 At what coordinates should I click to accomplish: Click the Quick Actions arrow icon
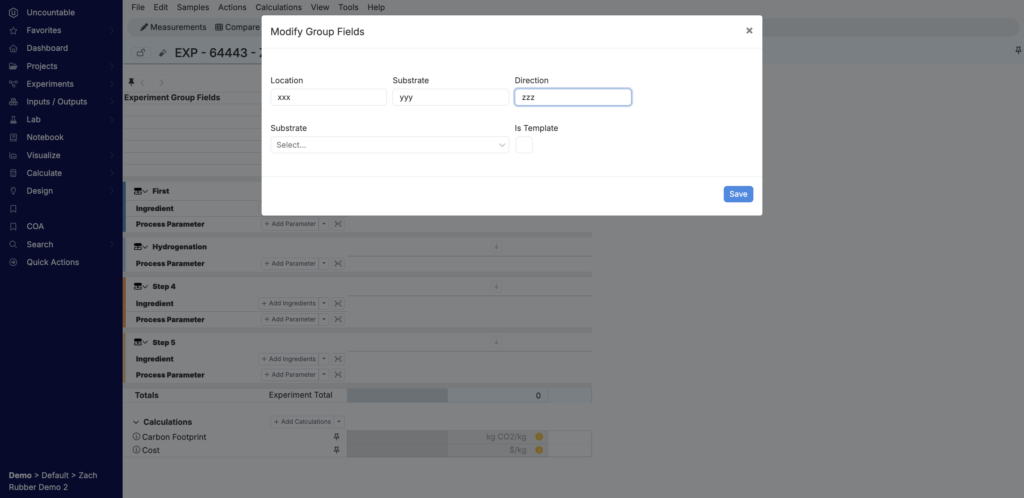click(13, 262)
